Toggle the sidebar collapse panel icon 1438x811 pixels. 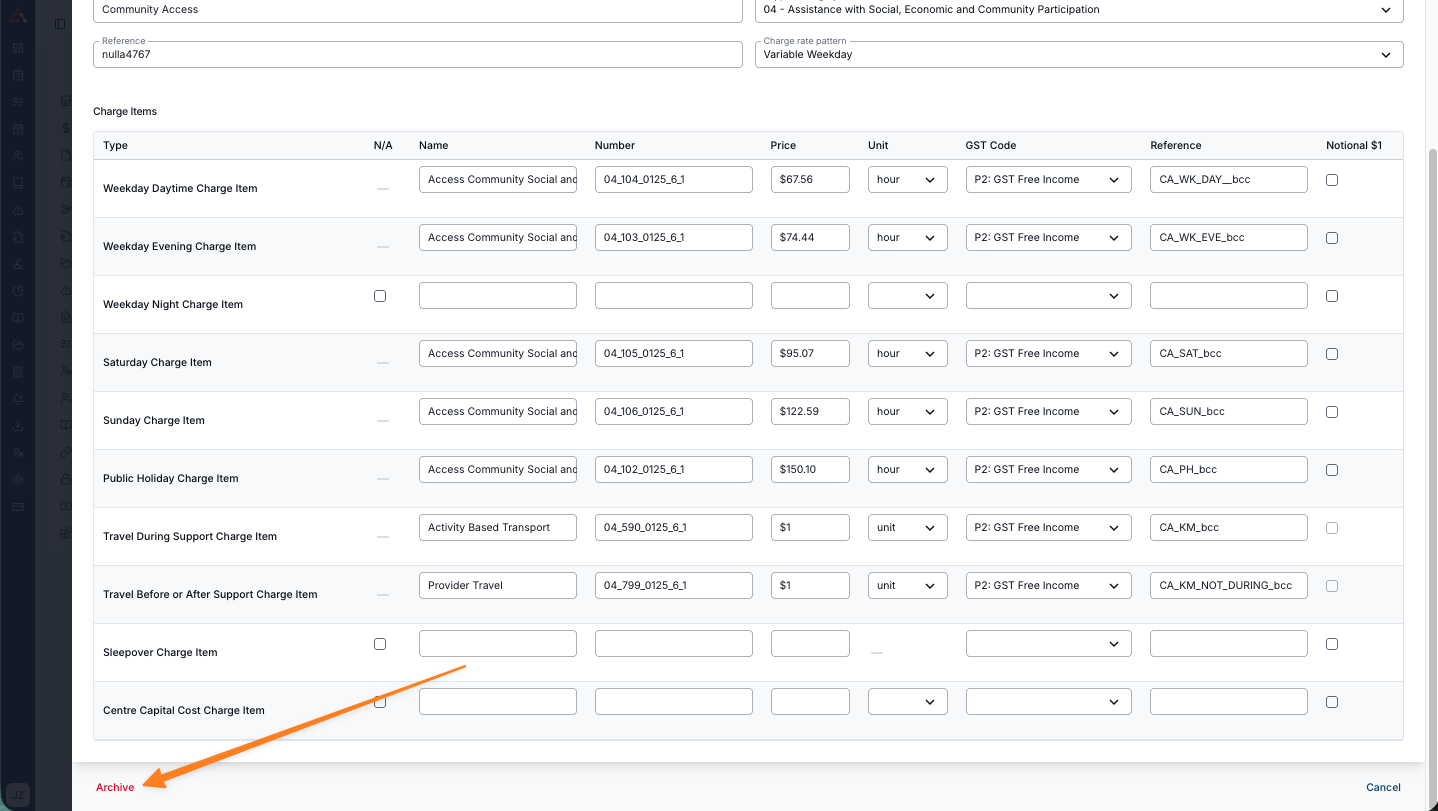[60, 23]
